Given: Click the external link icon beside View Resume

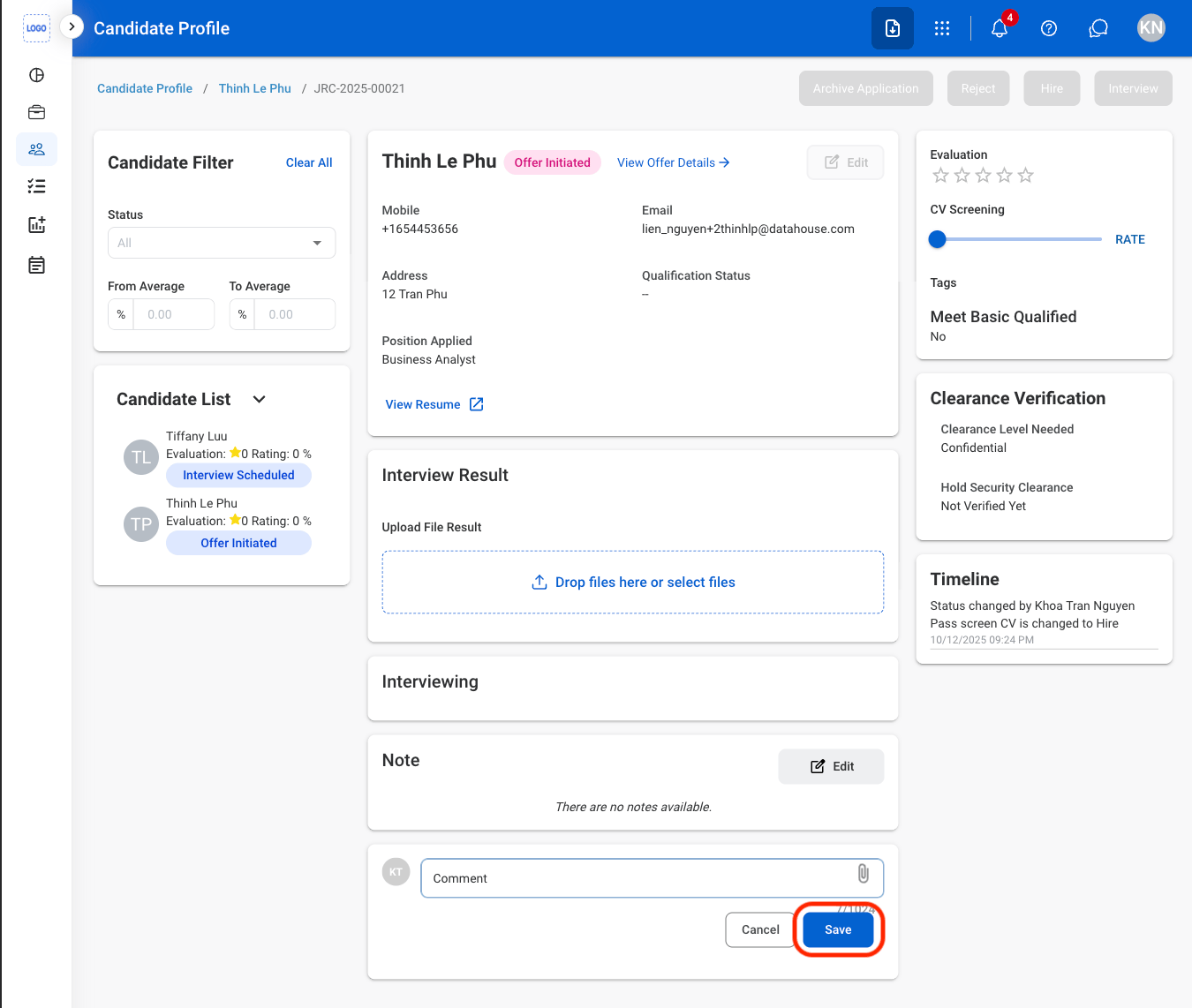Looking at the screenshot, I should [477, 404].
